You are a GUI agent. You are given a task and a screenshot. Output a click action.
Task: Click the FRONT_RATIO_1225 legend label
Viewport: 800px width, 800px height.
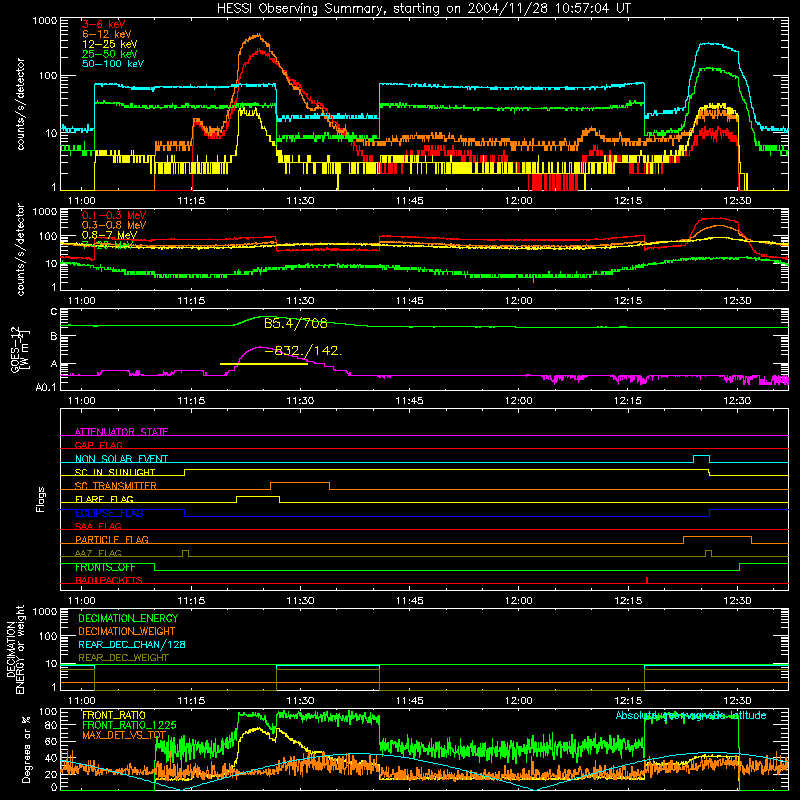(x=129, y=725)
